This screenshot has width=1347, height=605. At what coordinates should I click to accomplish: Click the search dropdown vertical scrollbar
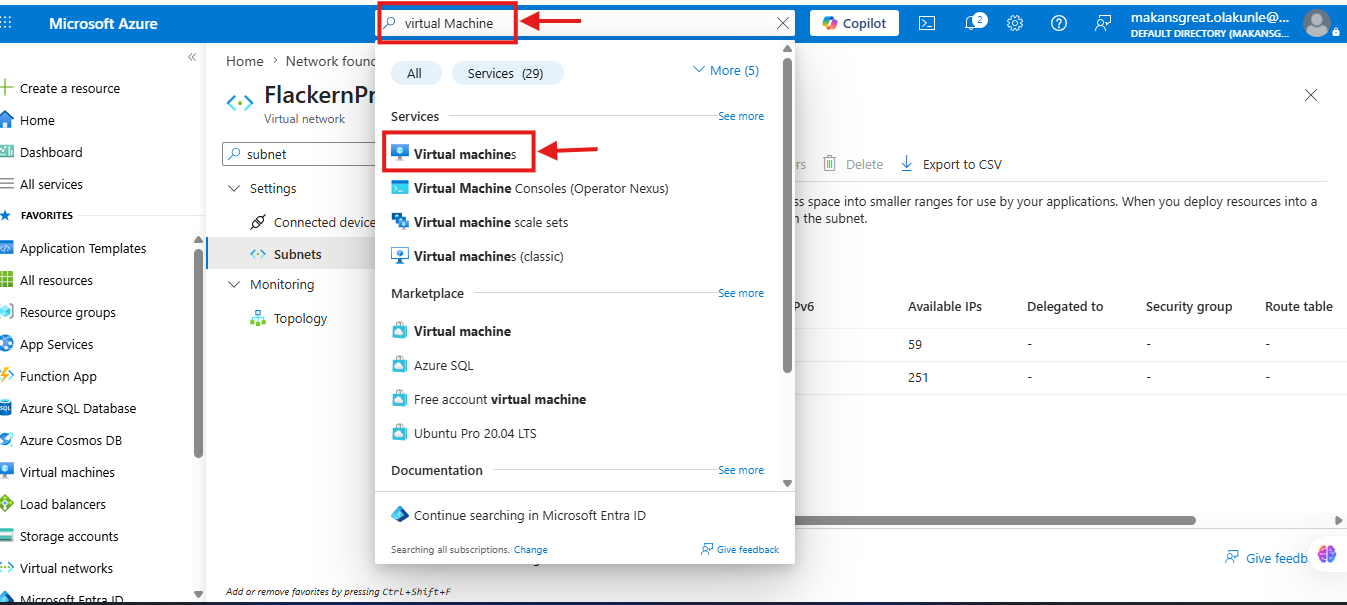tap(787, 216)
